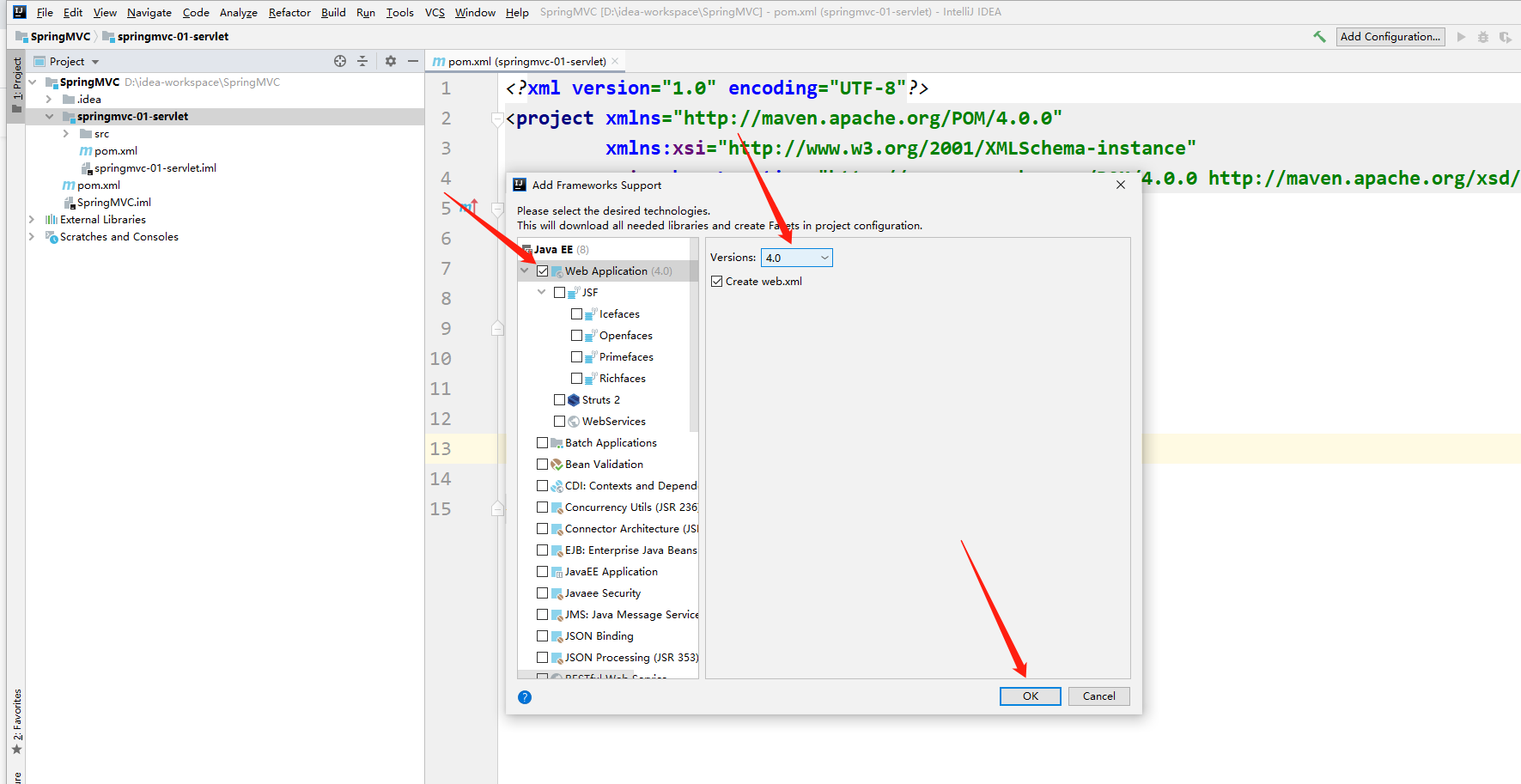Click the Cancel button in dialog
Image resolution: width=1521 pixels, height=784 pixels.
tap(1098, 696)
